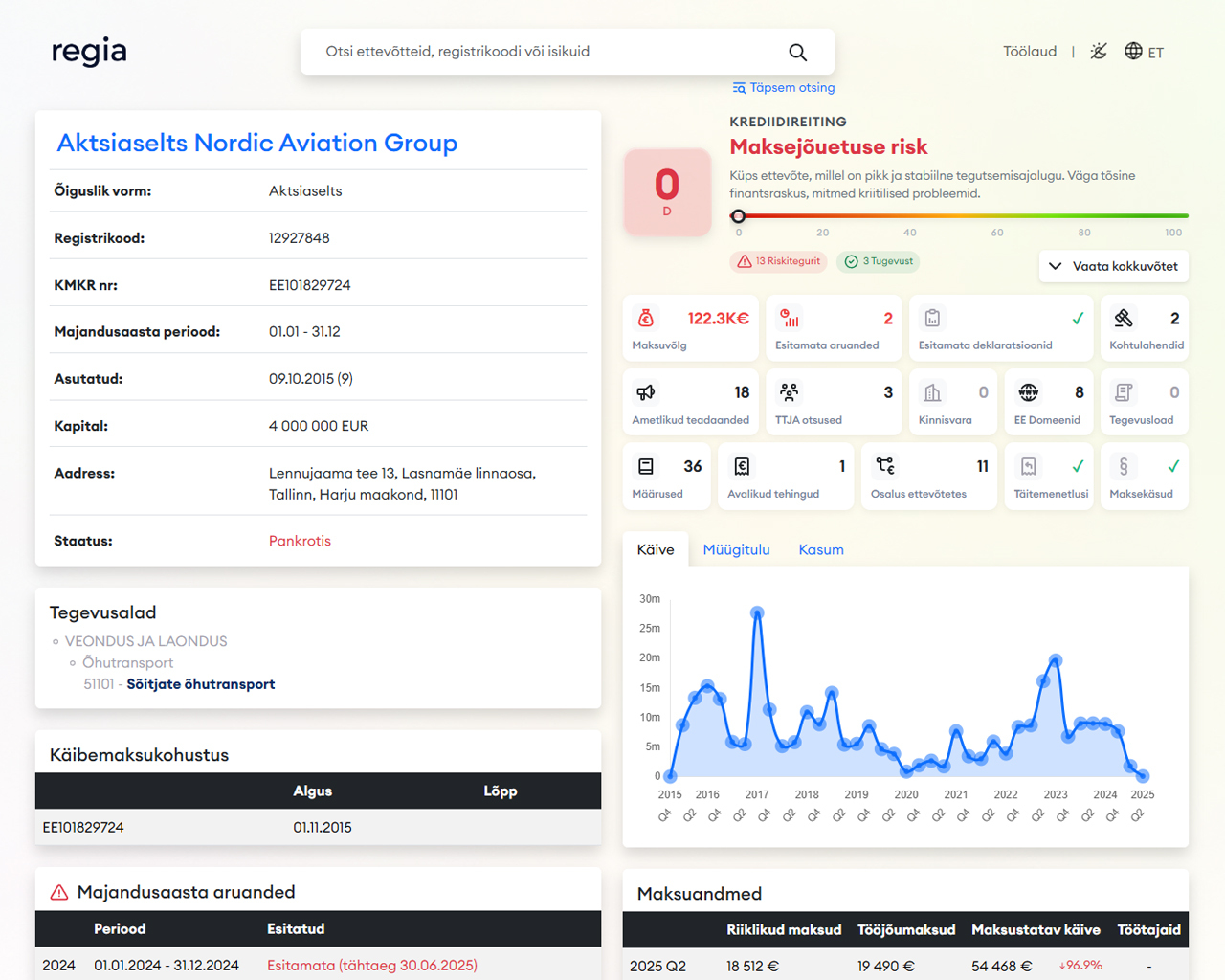
Task: Expand Vaata kokkuvõtet summary
Action: (x=1114, y=266)
